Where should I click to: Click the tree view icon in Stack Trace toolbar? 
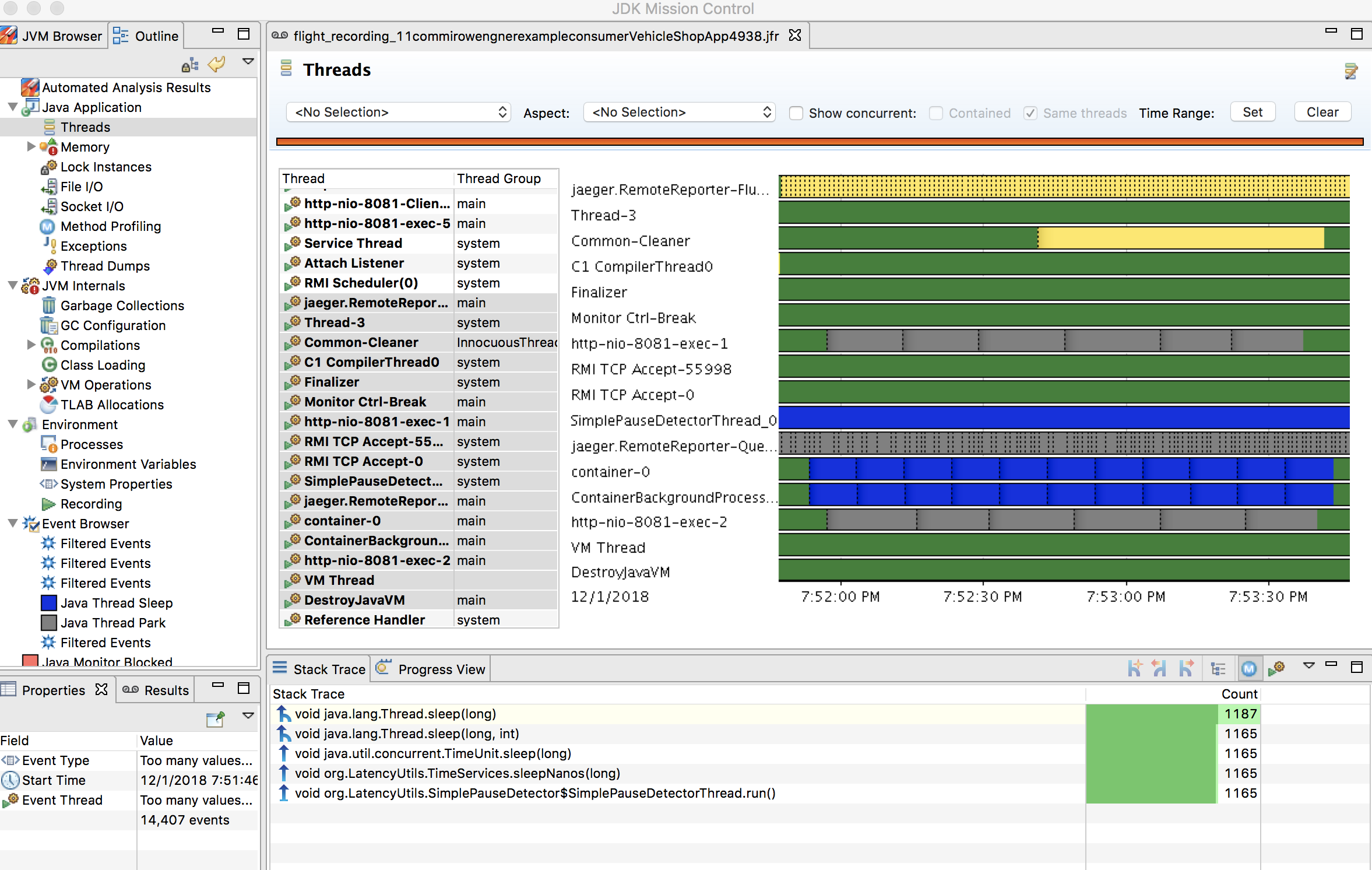(1218, 669)
